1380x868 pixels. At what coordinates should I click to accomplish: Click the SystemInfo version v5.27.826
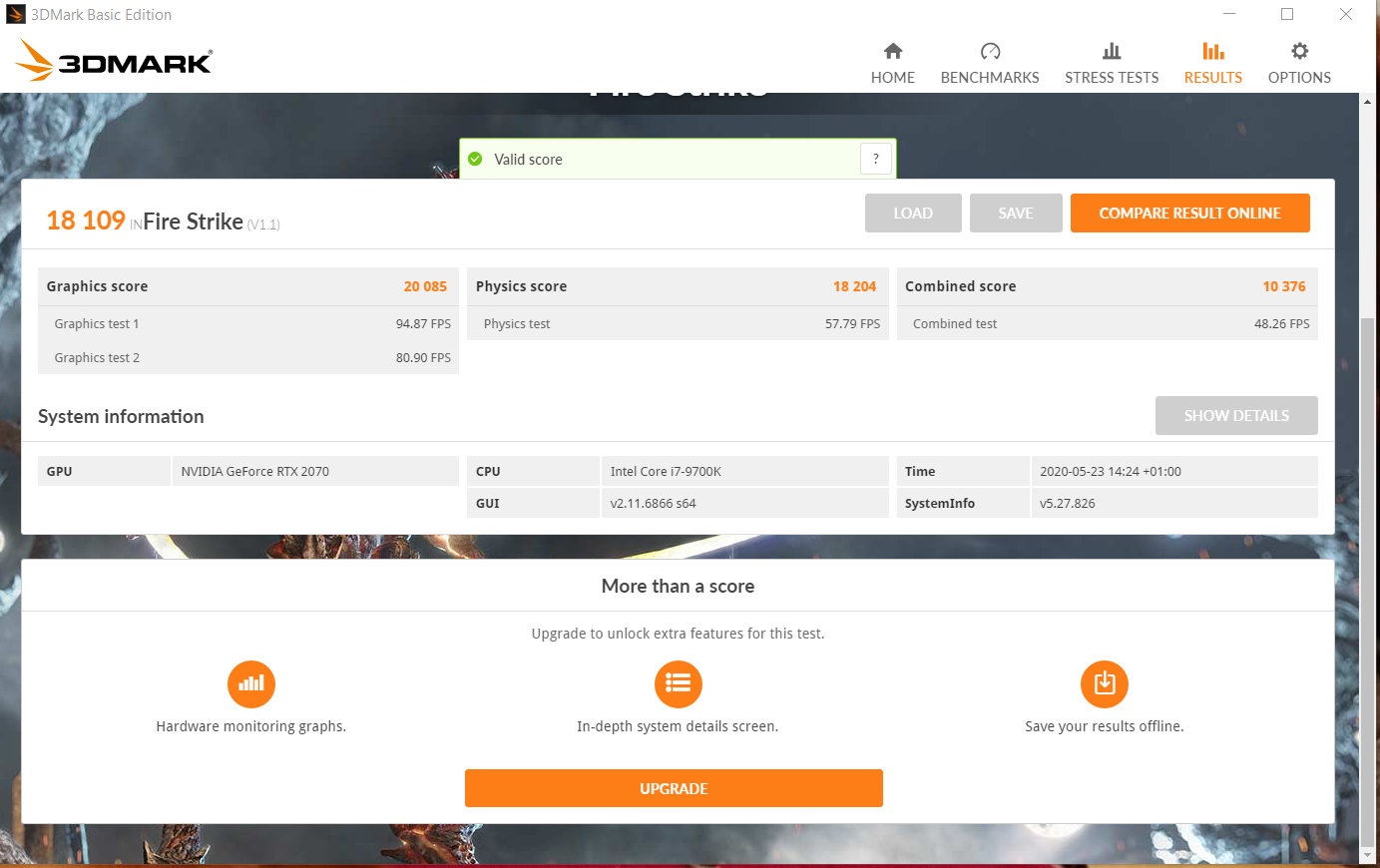(x=1174, y=503)
